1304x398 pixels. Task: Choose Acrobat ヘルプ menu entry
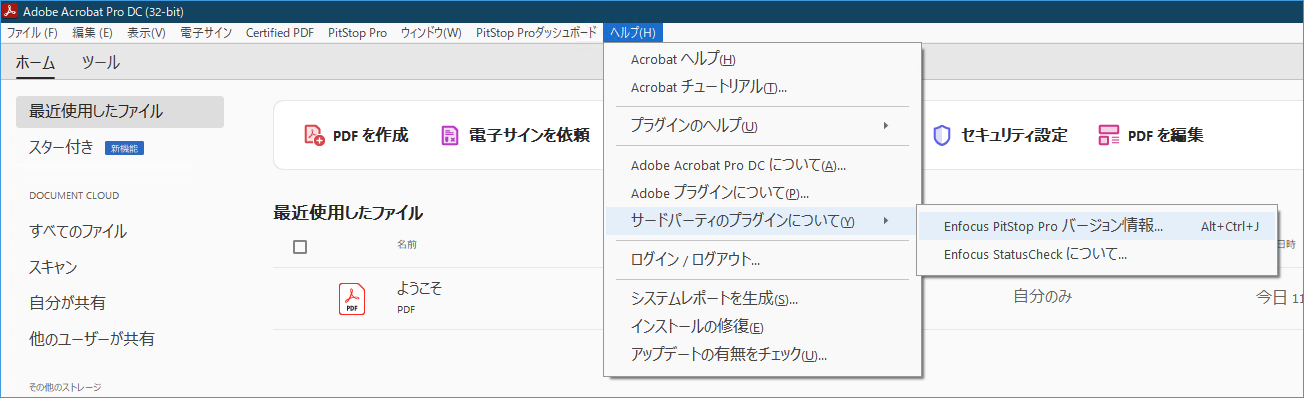(x=761, y=60)
